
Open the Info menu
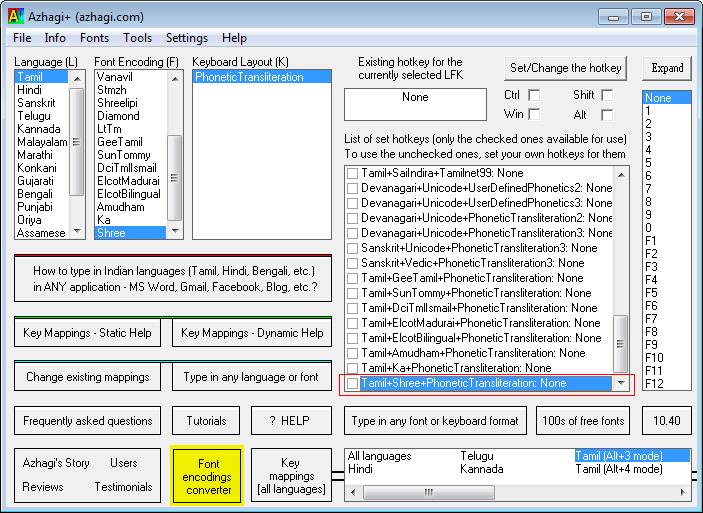point(55,38)
